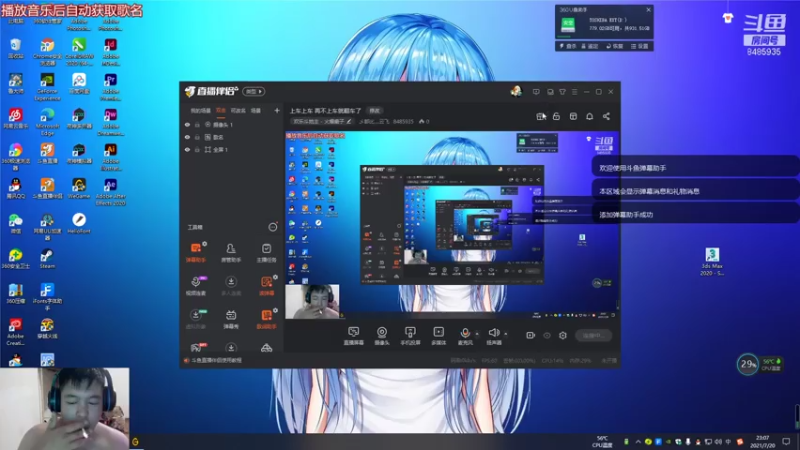This screenshot has width=800, height=450.
Task: Expand speaker options arrow
Action: pos(506,334)
